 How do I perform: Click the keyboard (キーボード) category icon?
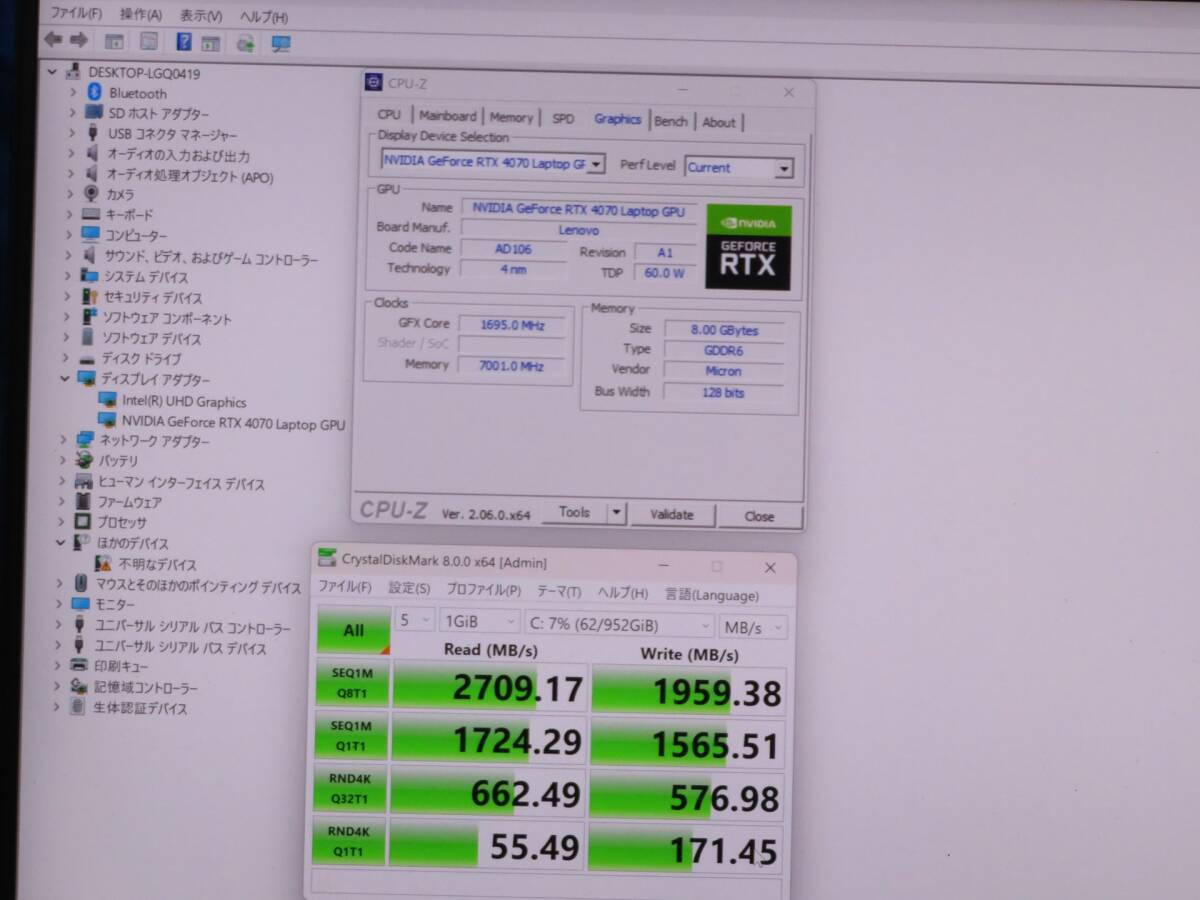(x=90, y=214)
